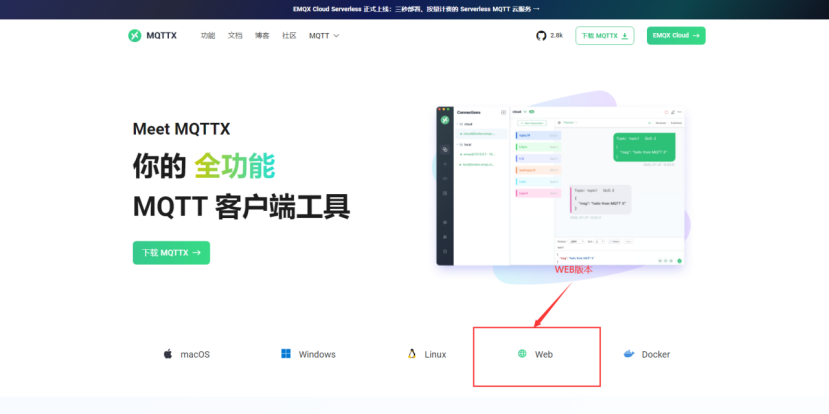Select the Docker whale icon
Screen dimensions: 829x414
(x=629, y=354)
